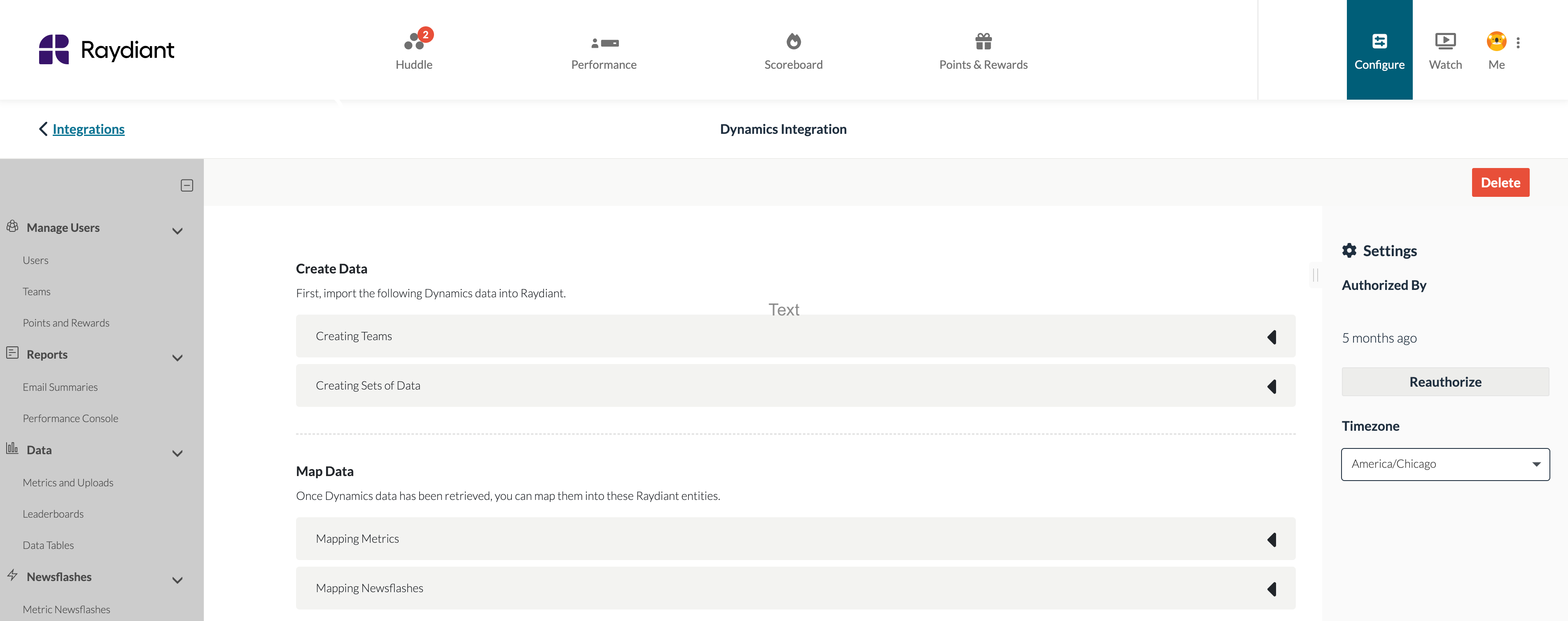Image resolution: width=1568 pixels, height=621 pixels.
Task: Open Points and Rewards in sidebar
Action: [66, 323]
